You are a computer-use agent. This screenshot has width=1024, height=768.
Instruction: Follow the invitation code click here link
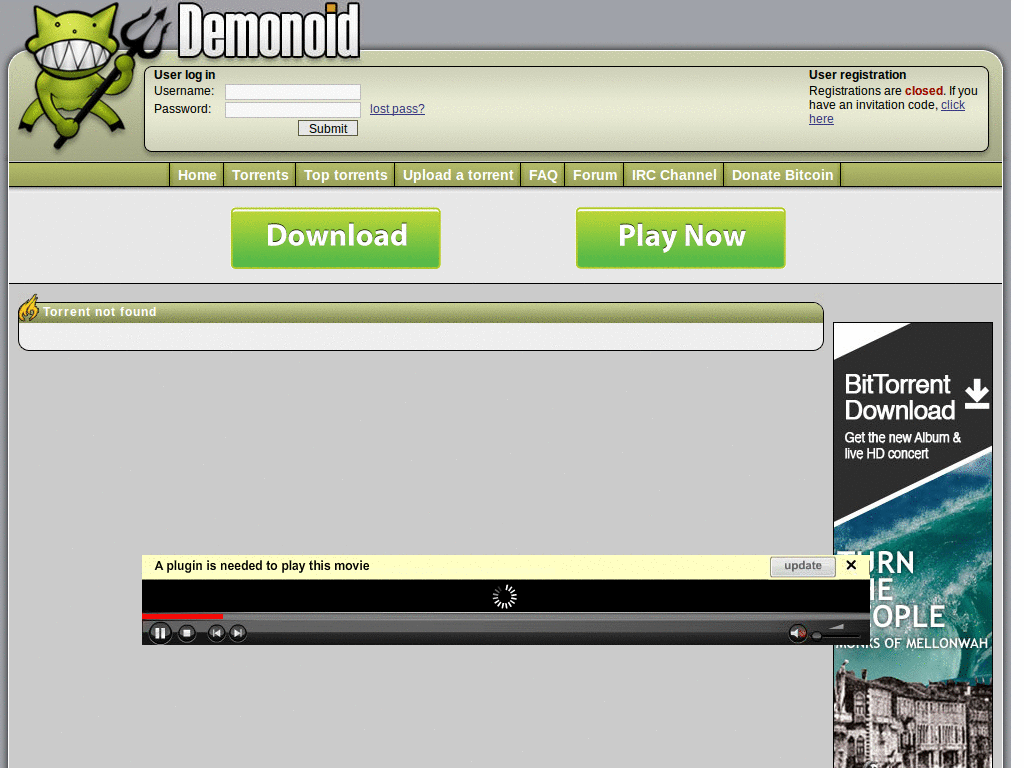(953, 105)
